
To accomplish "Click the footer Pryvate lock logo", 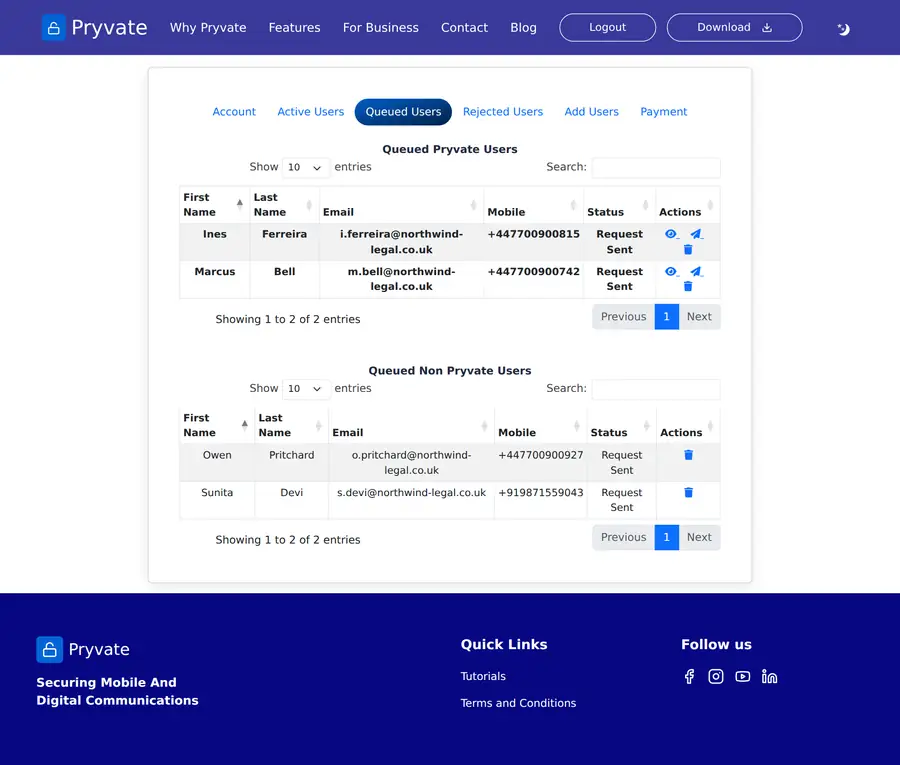I will click(50, 649).
